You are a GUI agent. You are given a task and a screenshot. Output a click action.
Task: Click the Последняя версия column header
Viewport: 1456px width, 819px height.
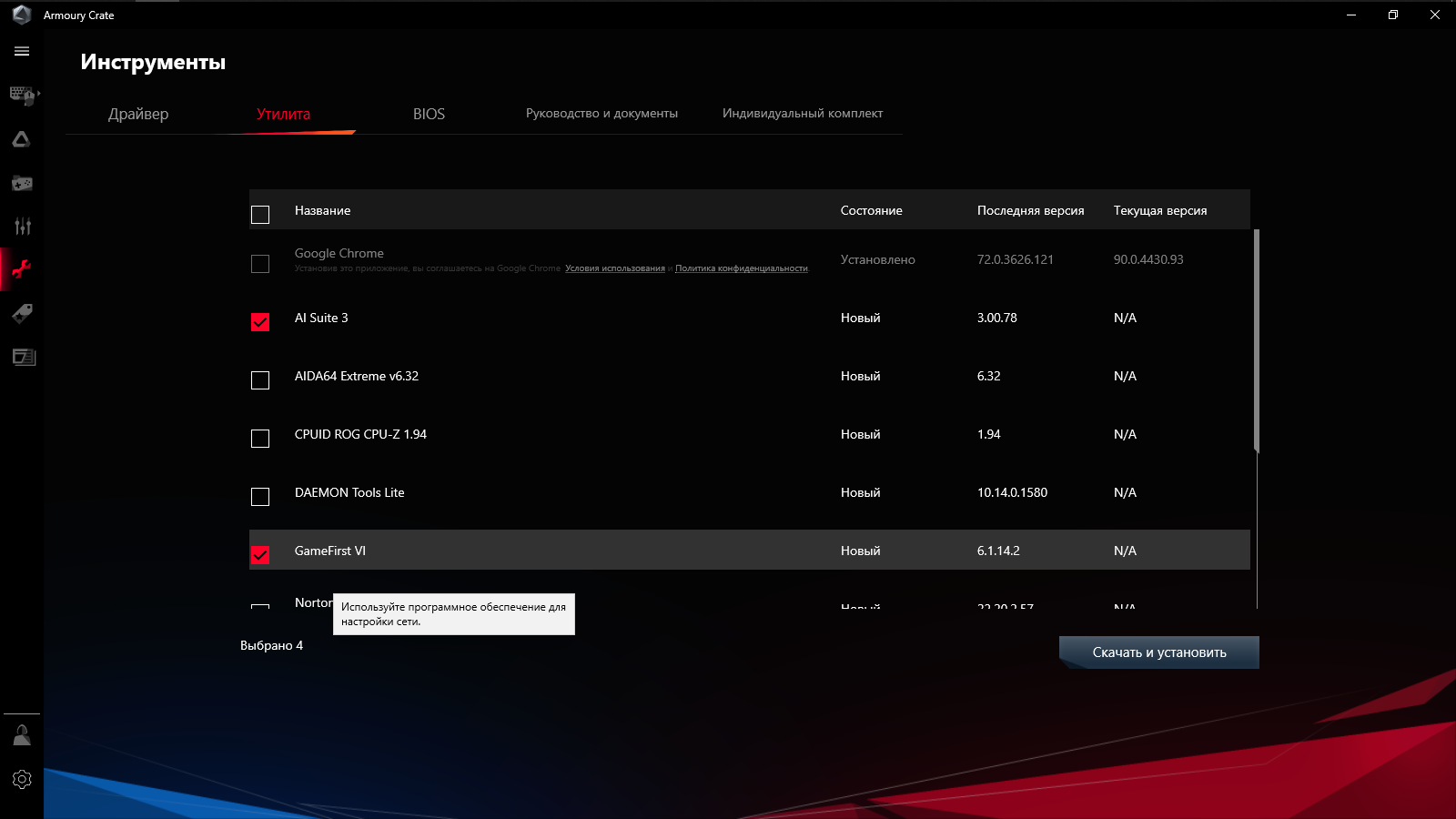(1031, 210)
